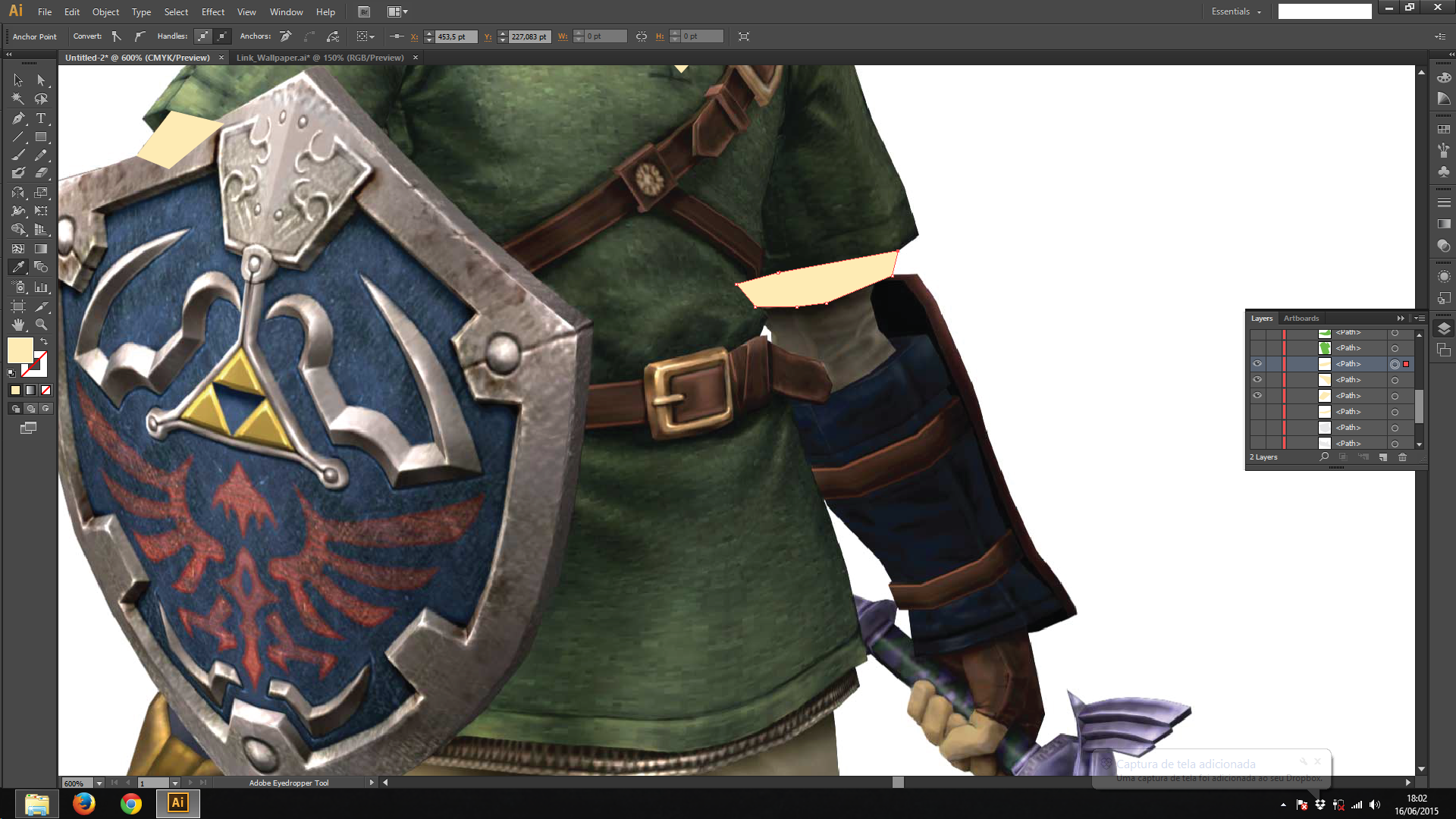Viewport: 1456px width, 819px height.
Task: Toggle visibility of selected Path layer
Action: [1257, 364]
